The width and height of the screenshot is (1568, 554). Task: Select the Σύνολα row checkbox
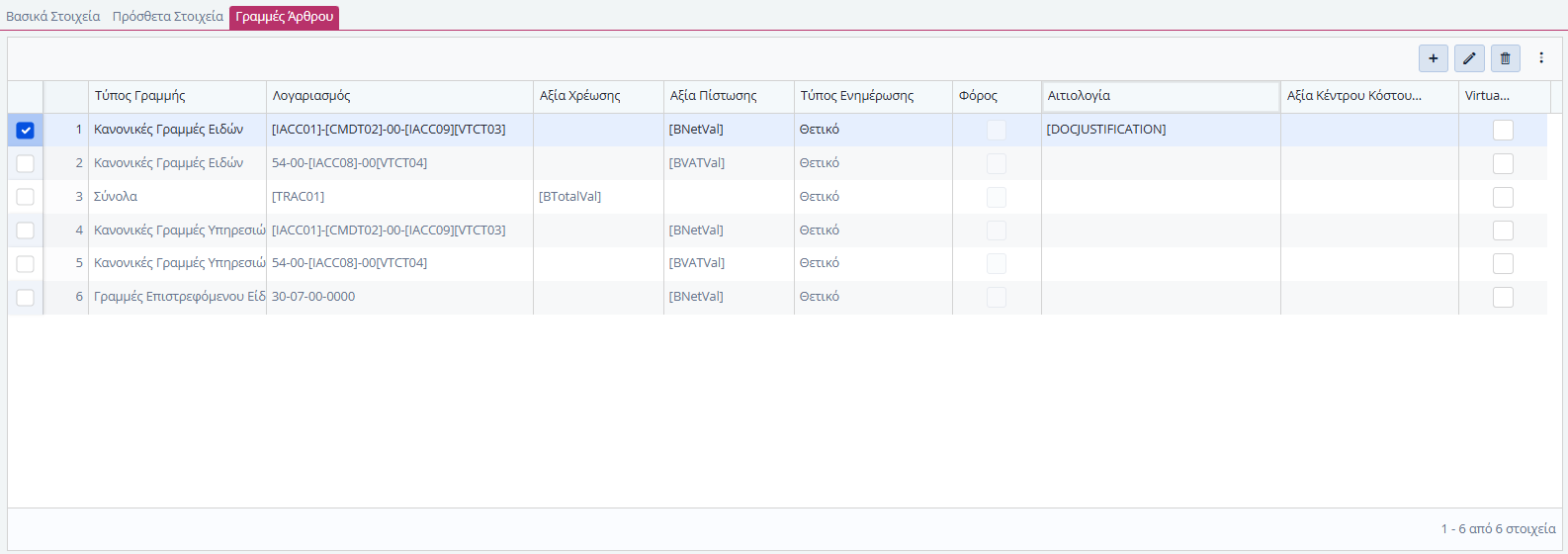click(26, 197)
